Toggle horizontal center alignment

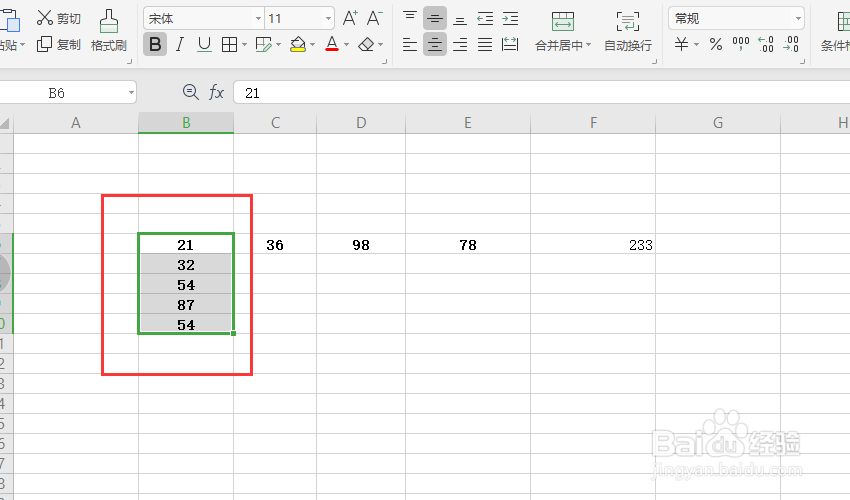[435, 44]
